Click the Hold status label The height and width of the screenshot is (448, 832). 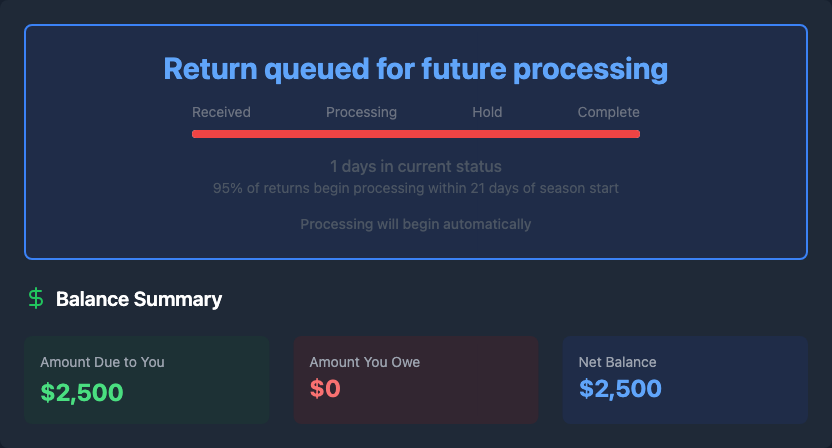(487, 112)
